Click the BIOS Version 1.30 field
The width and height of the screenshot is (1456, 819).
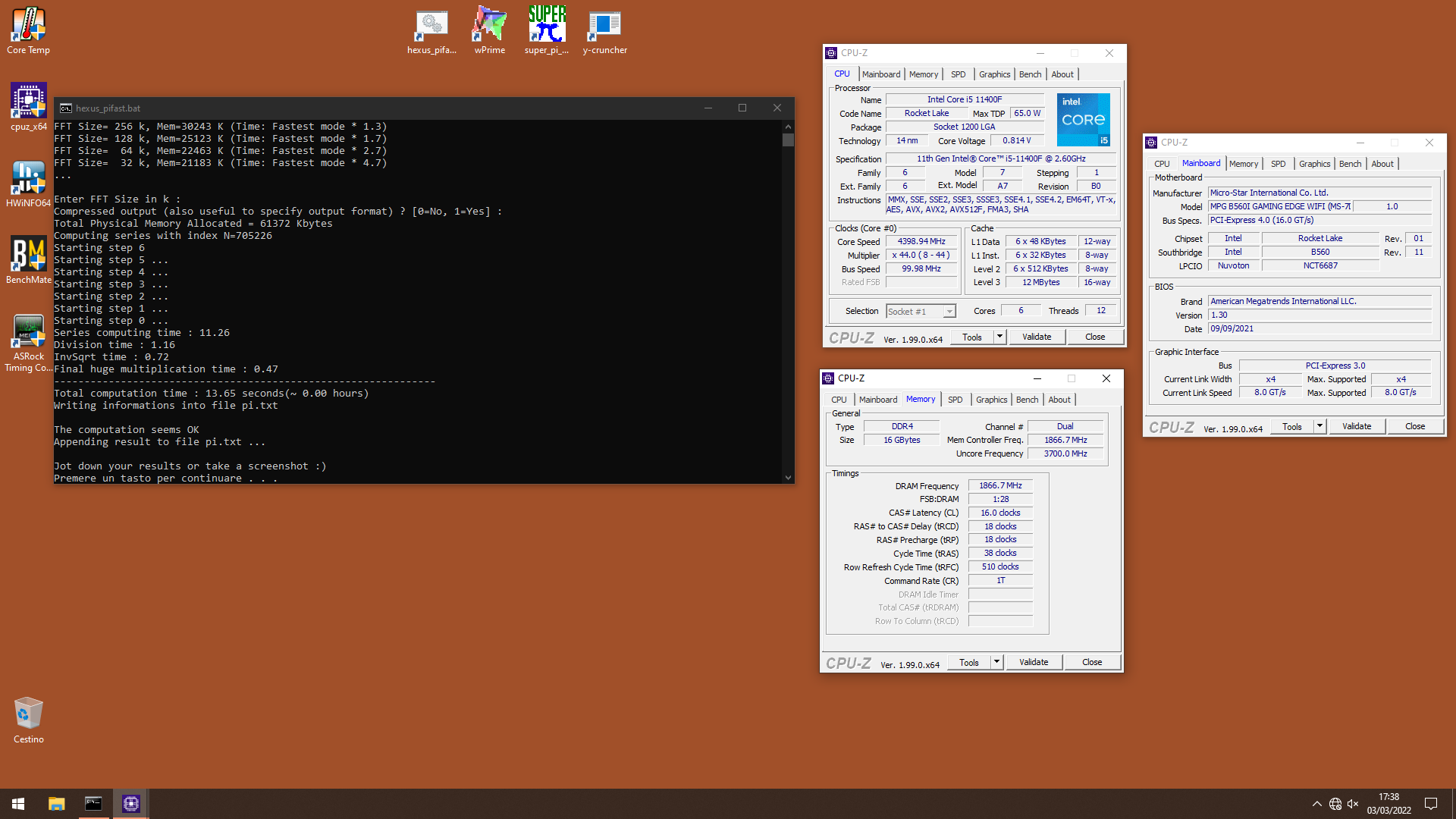[1319, 315]
